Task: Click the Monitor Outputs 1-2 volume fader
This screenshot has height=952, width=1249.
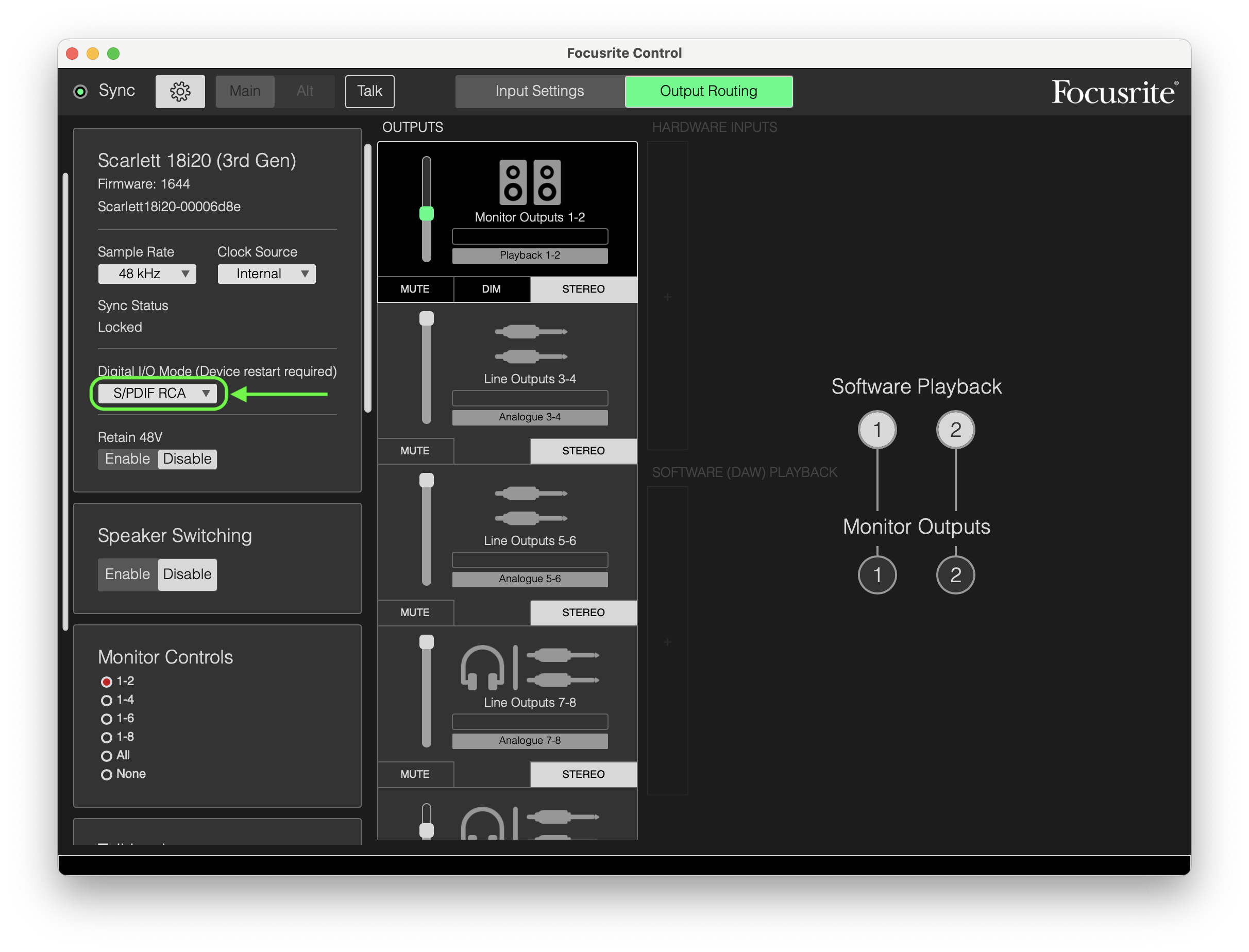Action: 426,214
